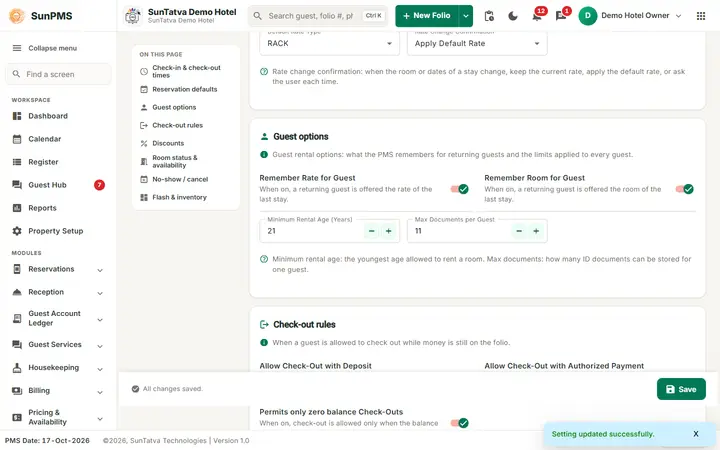Jump to Check-in & check-out times section

[186, 71]
